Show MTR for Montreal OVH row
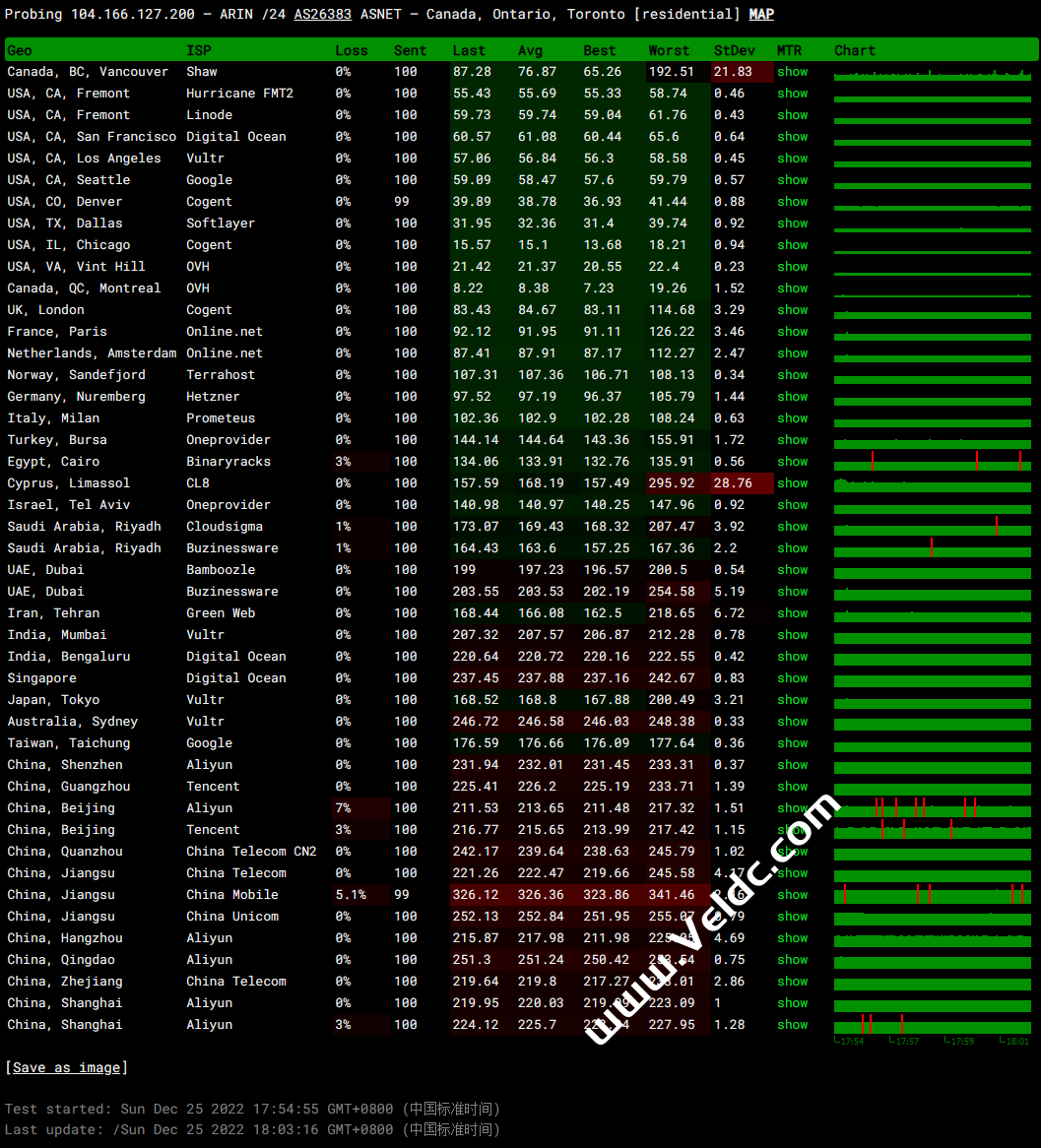 click(792, 288)
